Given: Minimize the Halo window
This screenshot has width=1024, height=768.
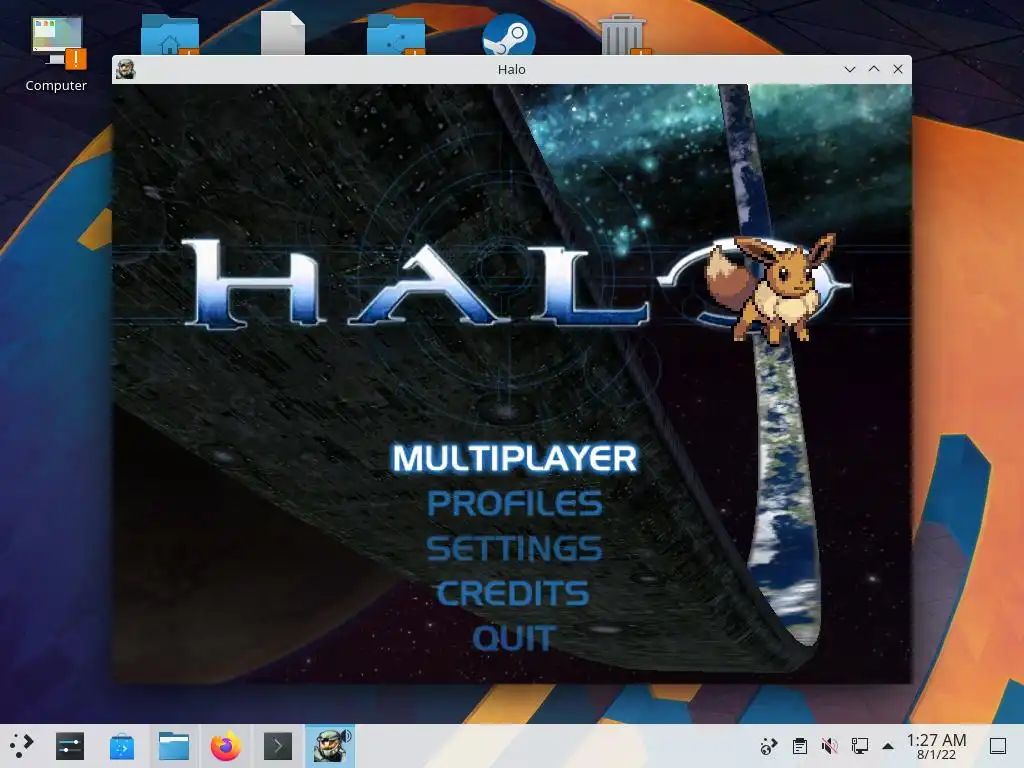Looking at the screenshot, I should coord(850,69).
